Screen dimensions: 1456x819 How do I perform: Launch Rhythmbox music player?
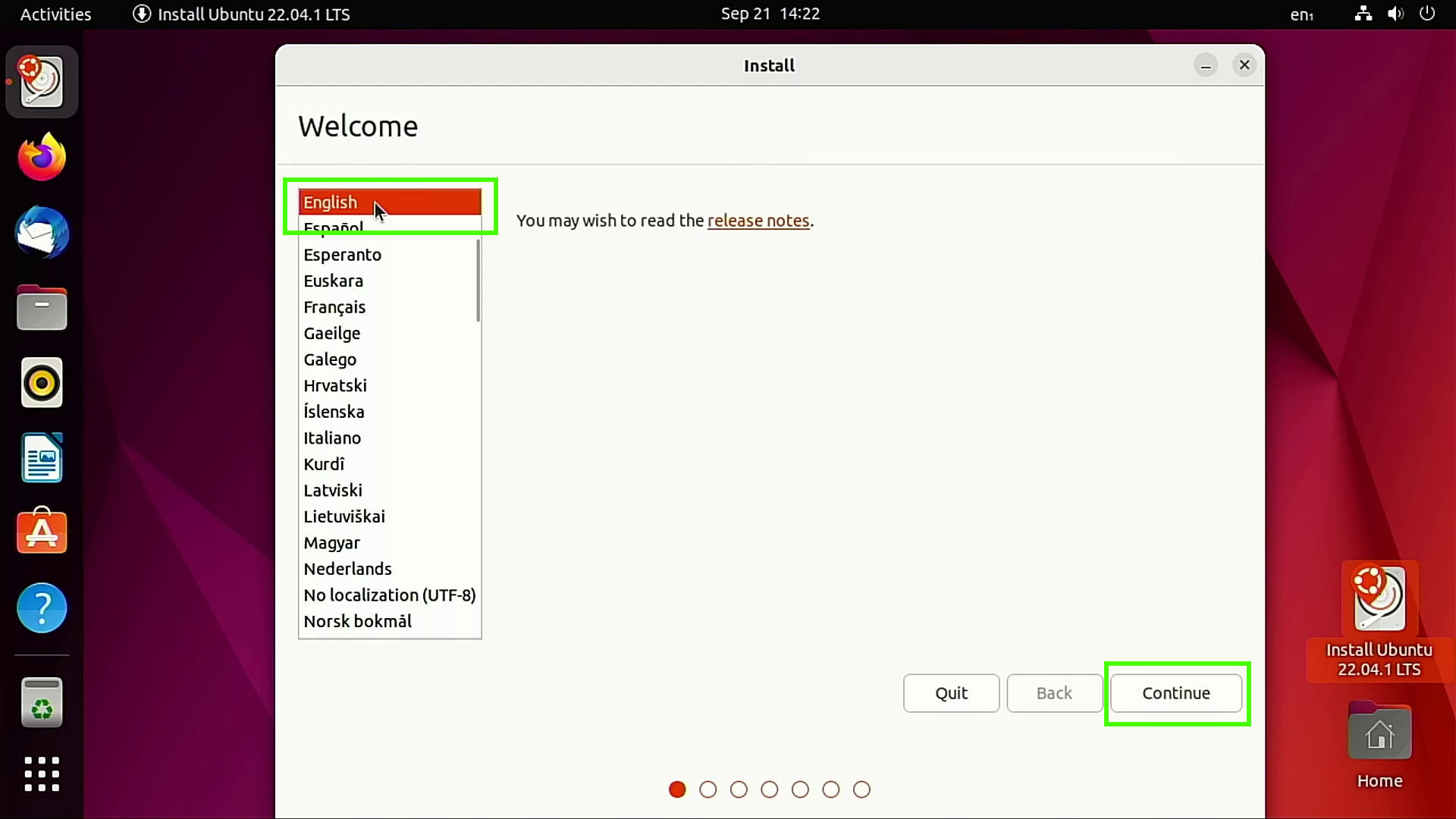(x=42, y=382)
